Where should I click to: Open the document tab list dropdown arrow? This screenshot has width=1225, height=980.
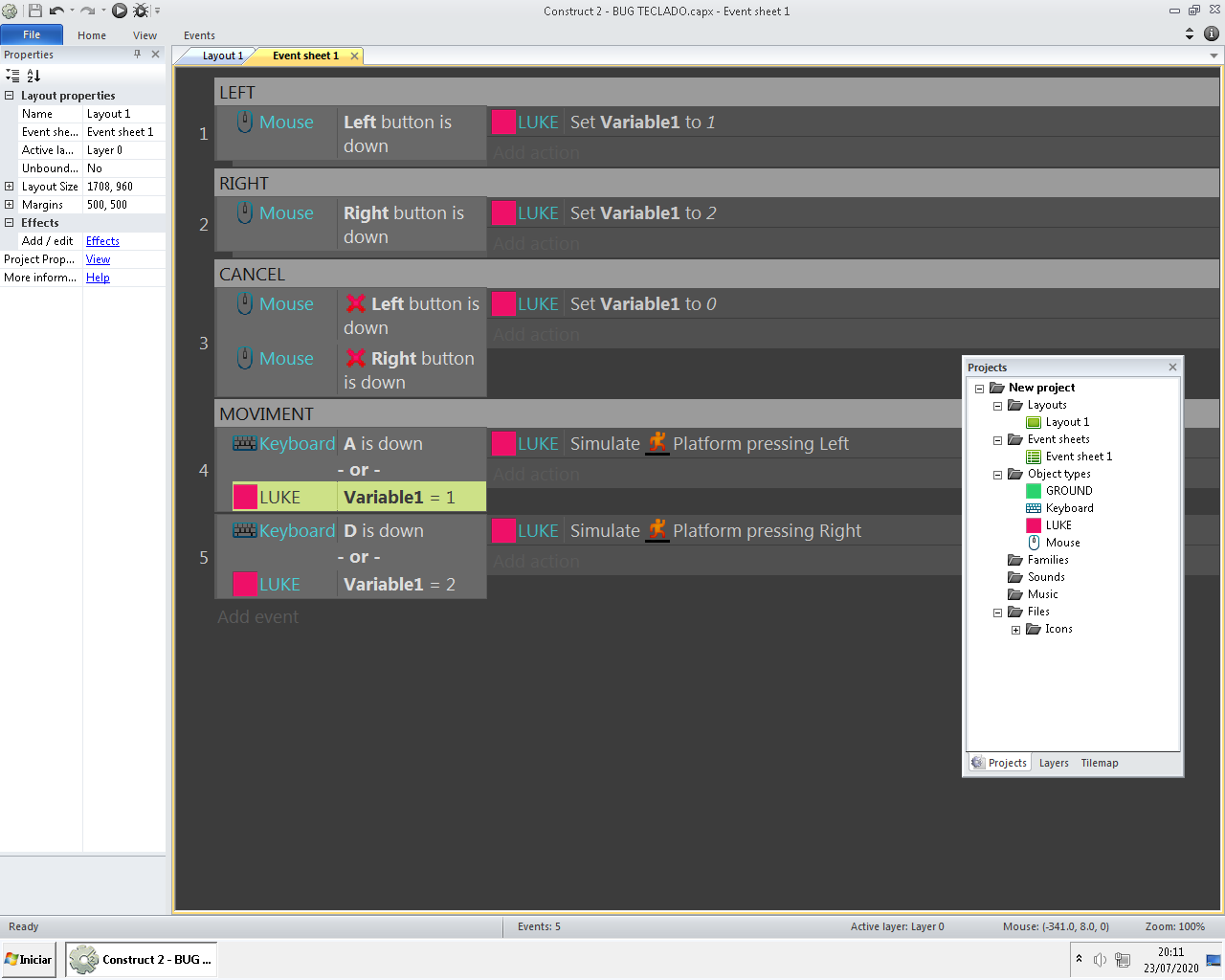[x=1214, y=56]
